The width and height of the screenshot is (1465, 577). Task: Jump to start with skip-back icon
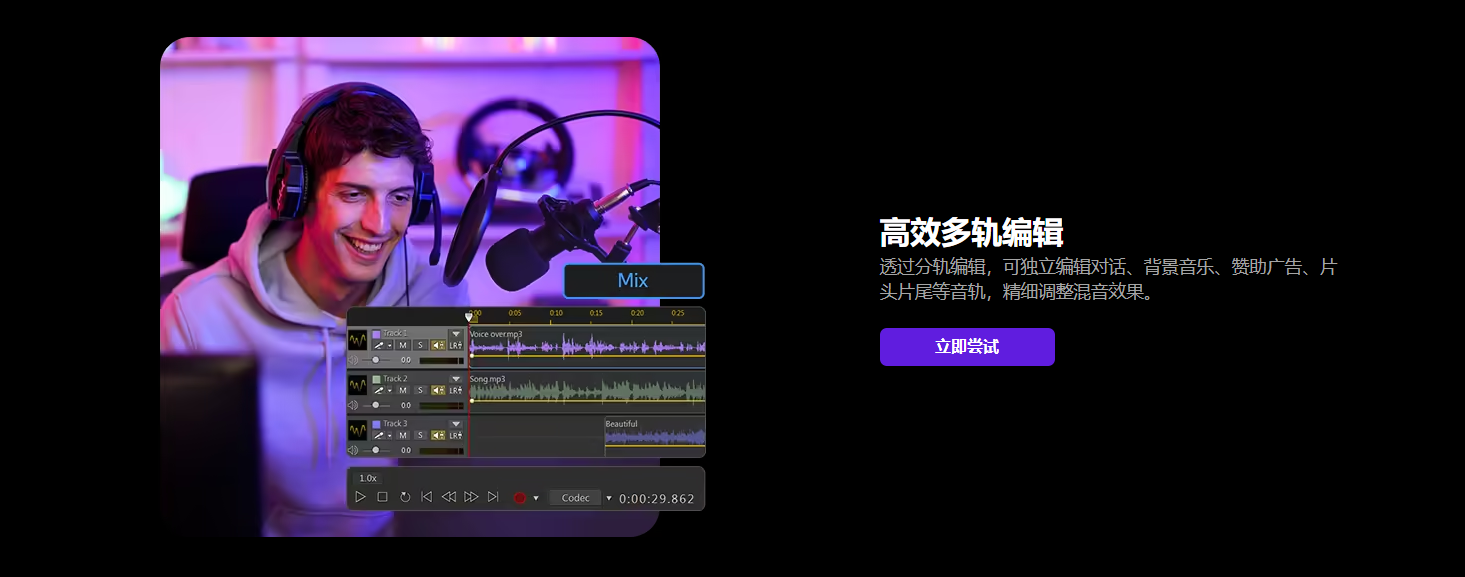coord(427,497)
